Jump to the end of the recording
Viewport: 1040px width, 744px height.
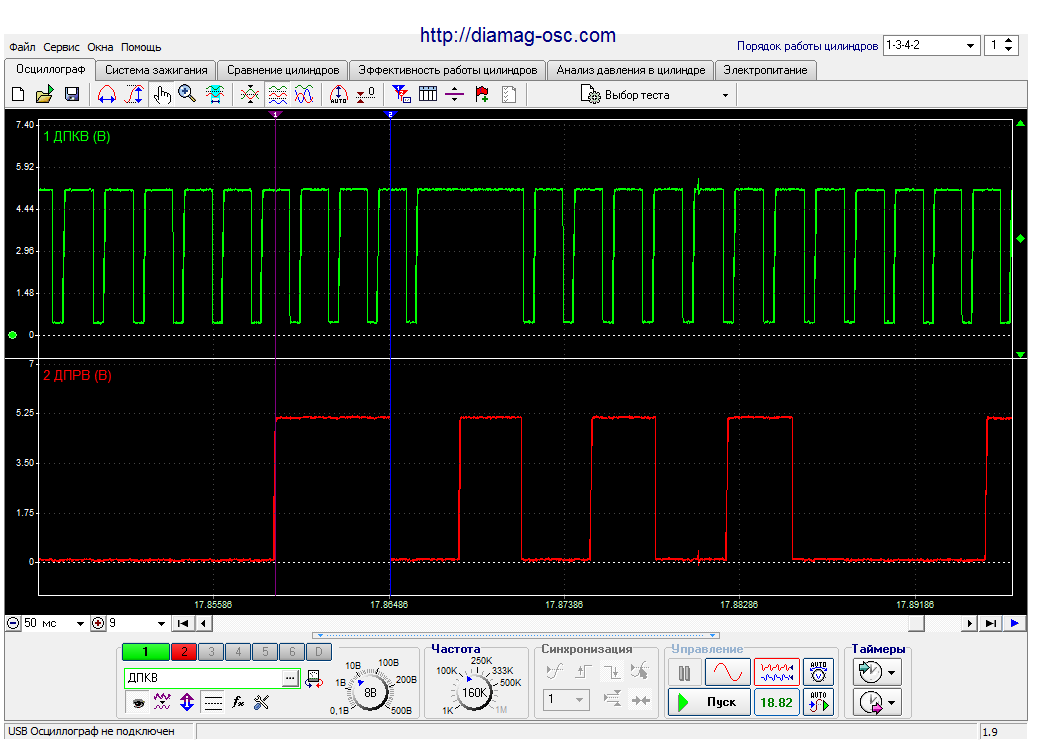click(990, 623)
